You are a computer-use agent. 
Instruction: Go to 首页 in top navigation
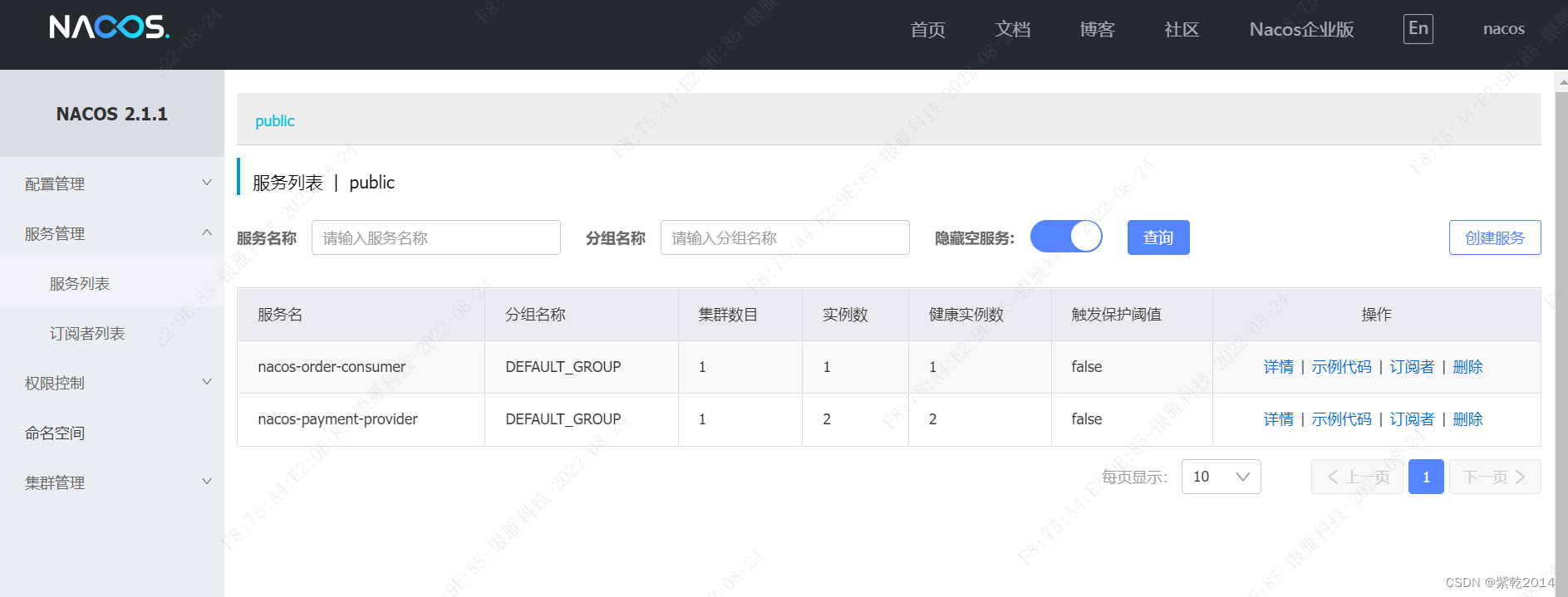(927, 30)
